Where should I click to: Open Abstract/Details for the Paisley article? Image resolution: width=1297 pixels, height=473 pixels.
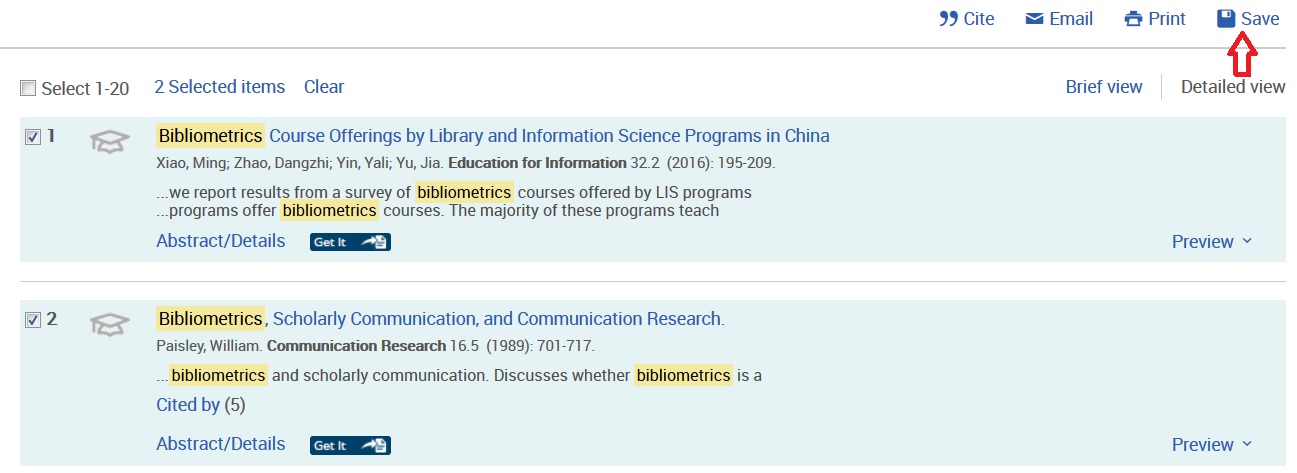(221, 444)
